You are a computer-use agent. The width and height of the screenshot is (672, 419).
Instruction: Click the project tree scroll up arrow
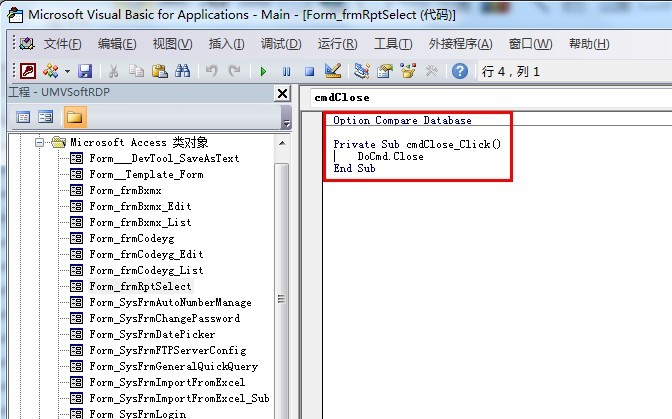click(282, 143)
